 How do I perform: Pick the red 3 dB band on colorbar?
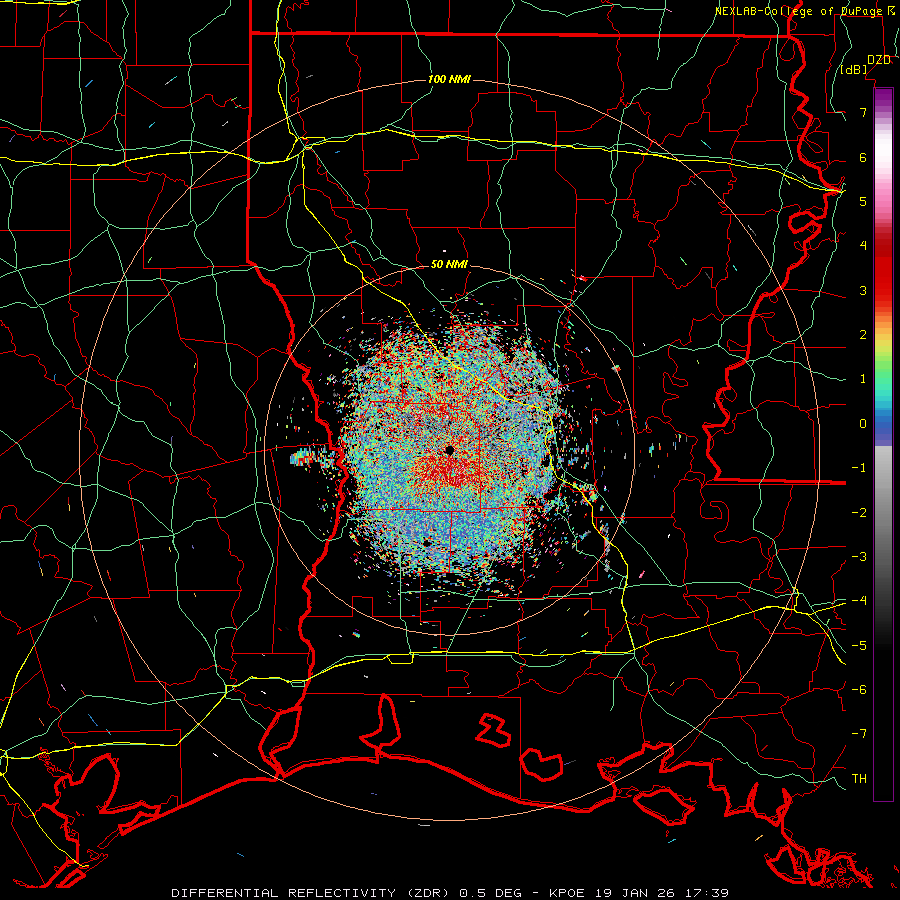coord(883,290)
